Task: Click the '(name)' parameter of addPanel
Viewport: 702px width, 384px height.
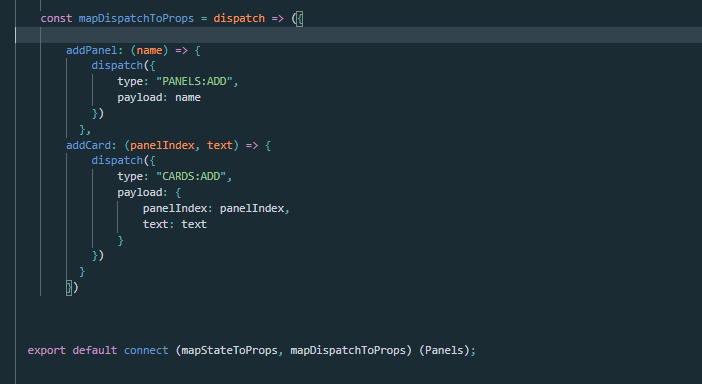Action: click(x=149, y=50)
